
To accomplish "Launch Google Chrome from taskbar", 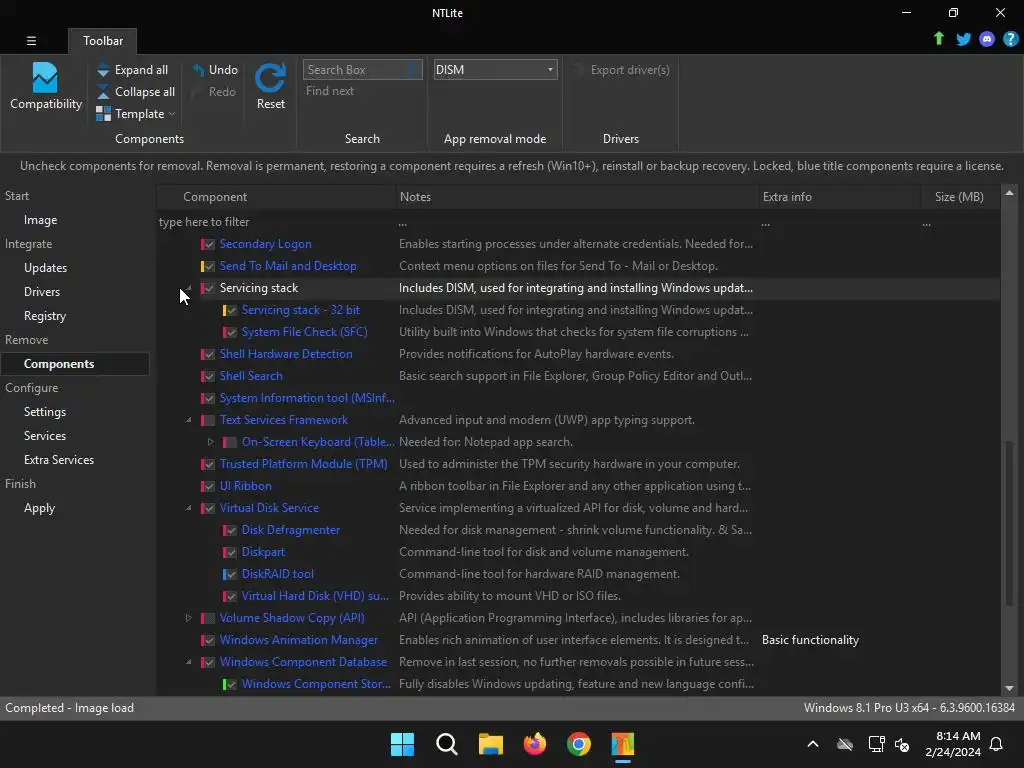I will pos(579,744).
